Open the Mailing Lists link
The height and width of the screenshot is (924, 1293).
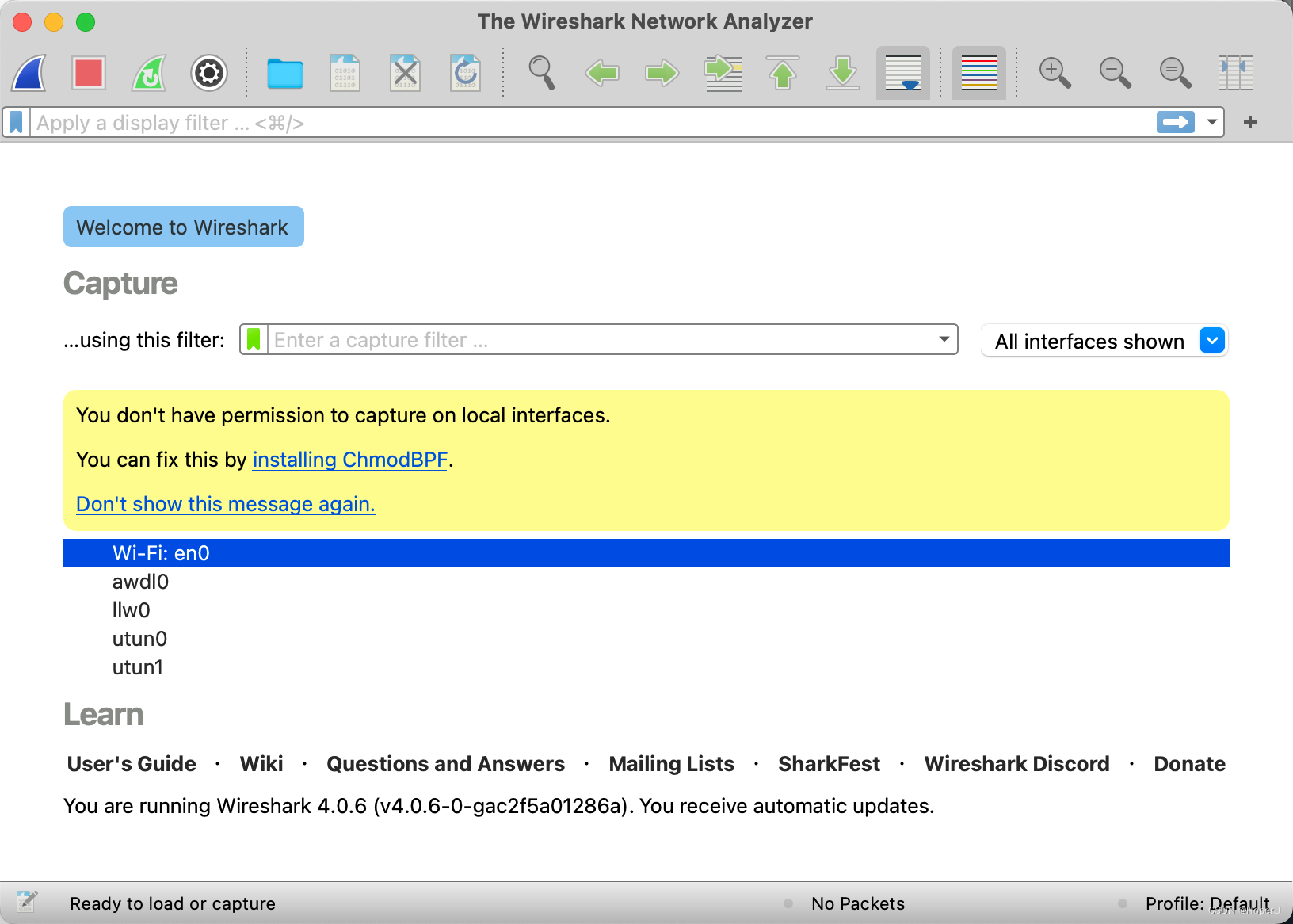[x=671, y=764]
